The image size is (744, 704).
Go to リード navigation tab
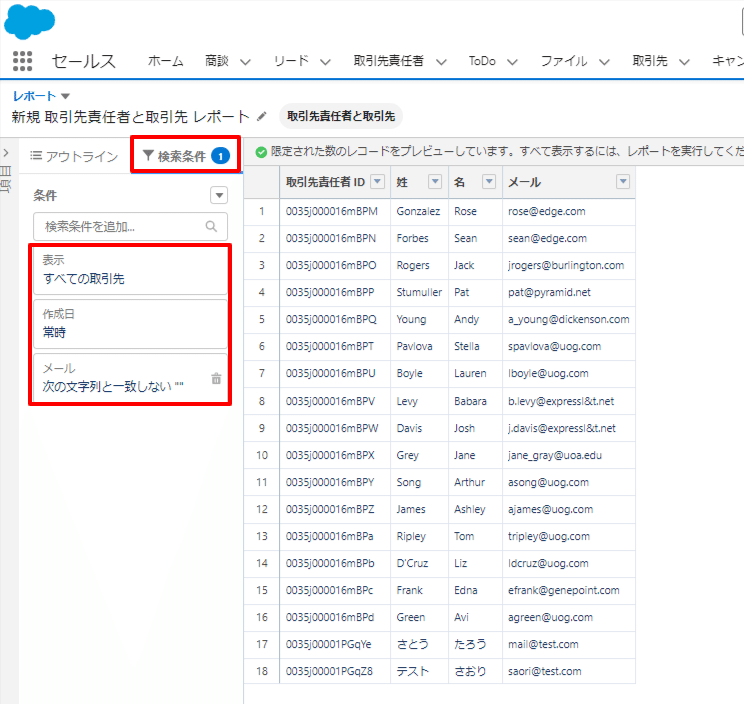coord(291,61)
